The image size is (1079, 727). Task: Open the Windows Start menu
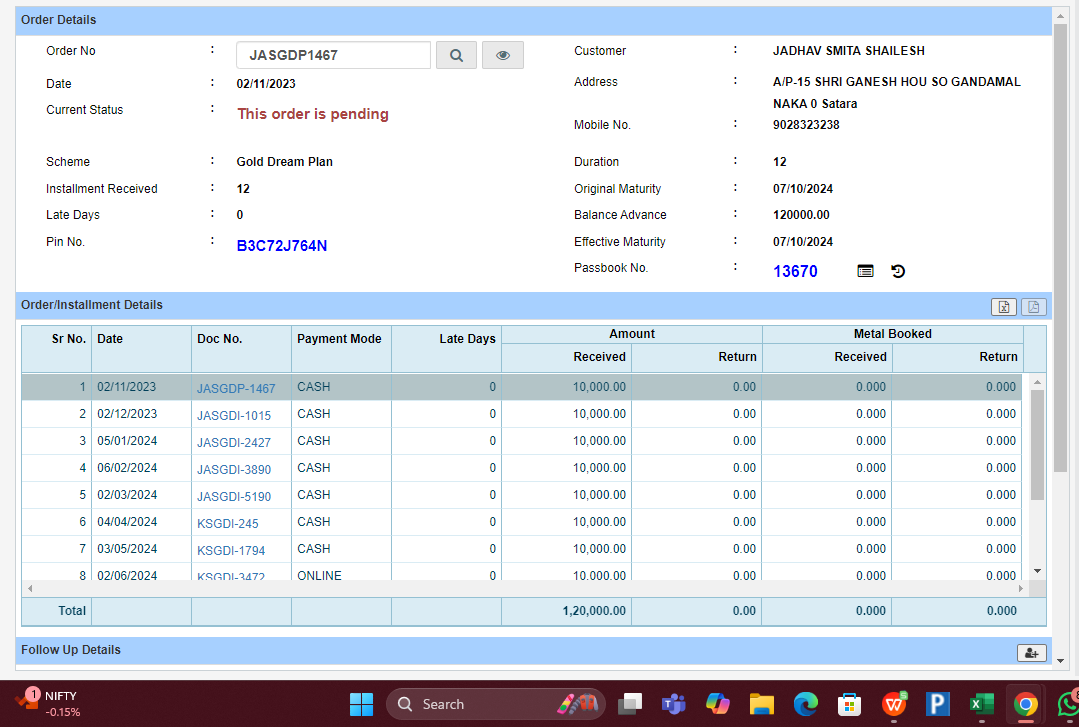click(x=361, y=704)
